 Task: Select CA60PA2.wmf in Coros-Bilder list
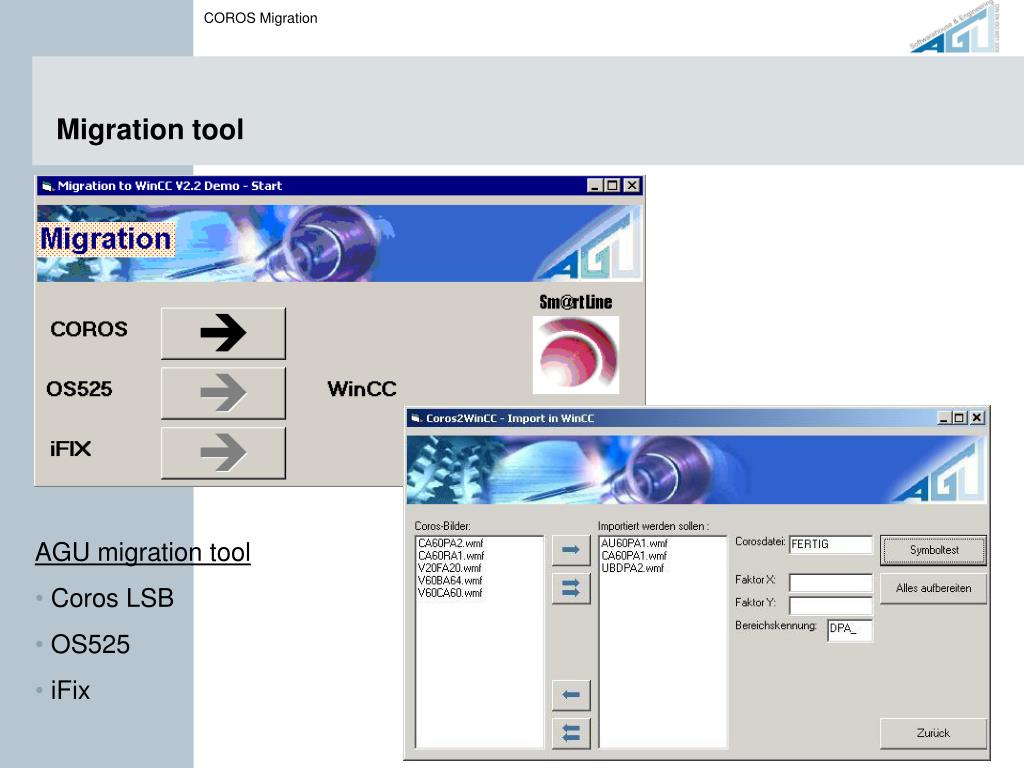click(x=450, y=543)
